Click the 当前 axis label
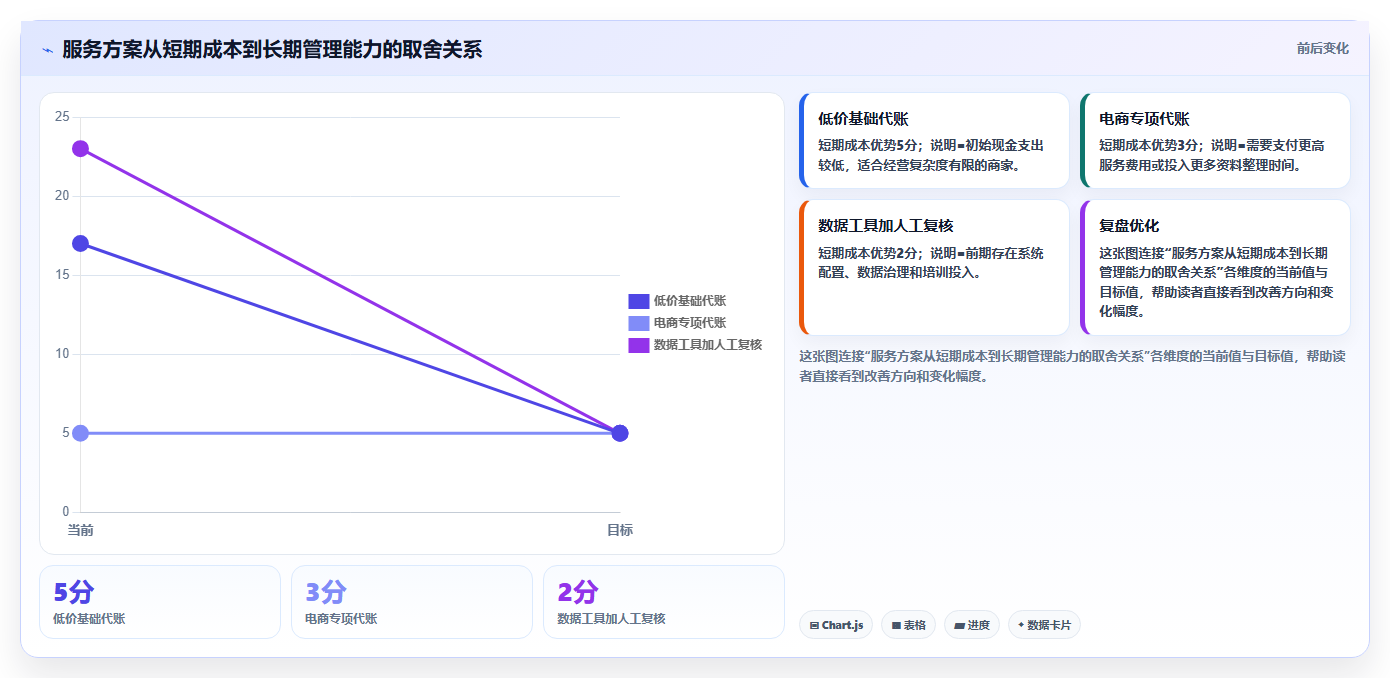 (80, 530)
